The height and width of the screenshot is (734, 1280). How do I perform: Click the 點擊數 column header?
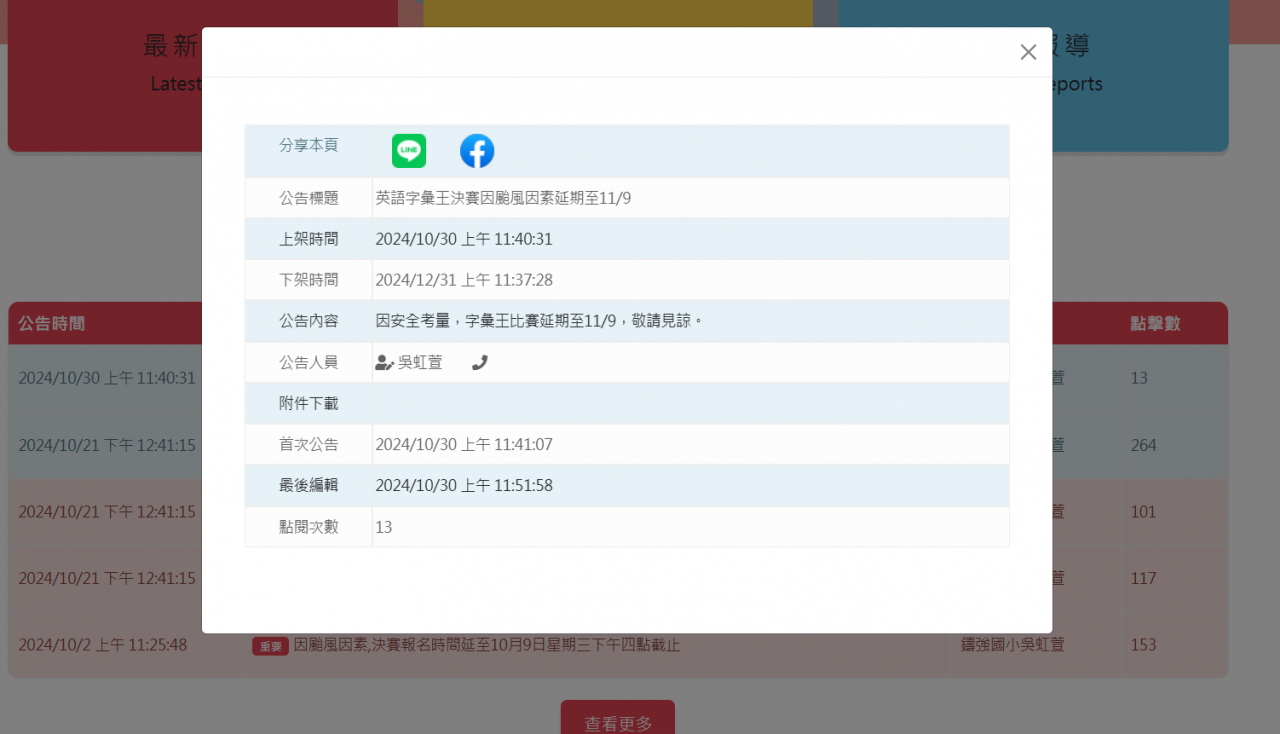point(1155,323)
